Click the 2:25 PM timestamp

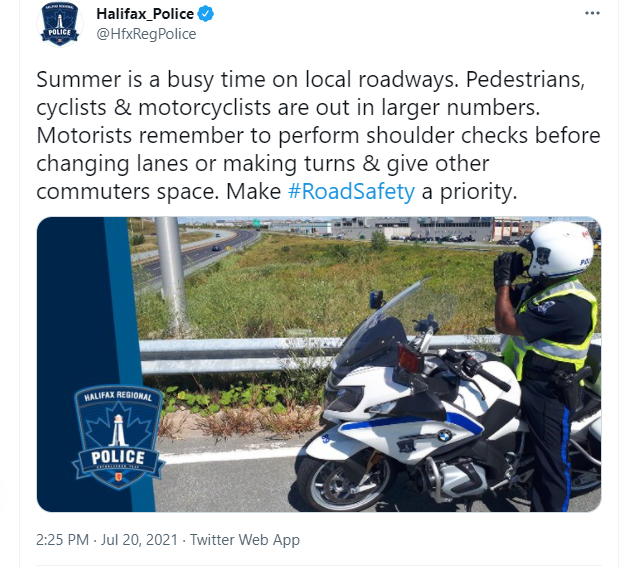tap(62, 540)
